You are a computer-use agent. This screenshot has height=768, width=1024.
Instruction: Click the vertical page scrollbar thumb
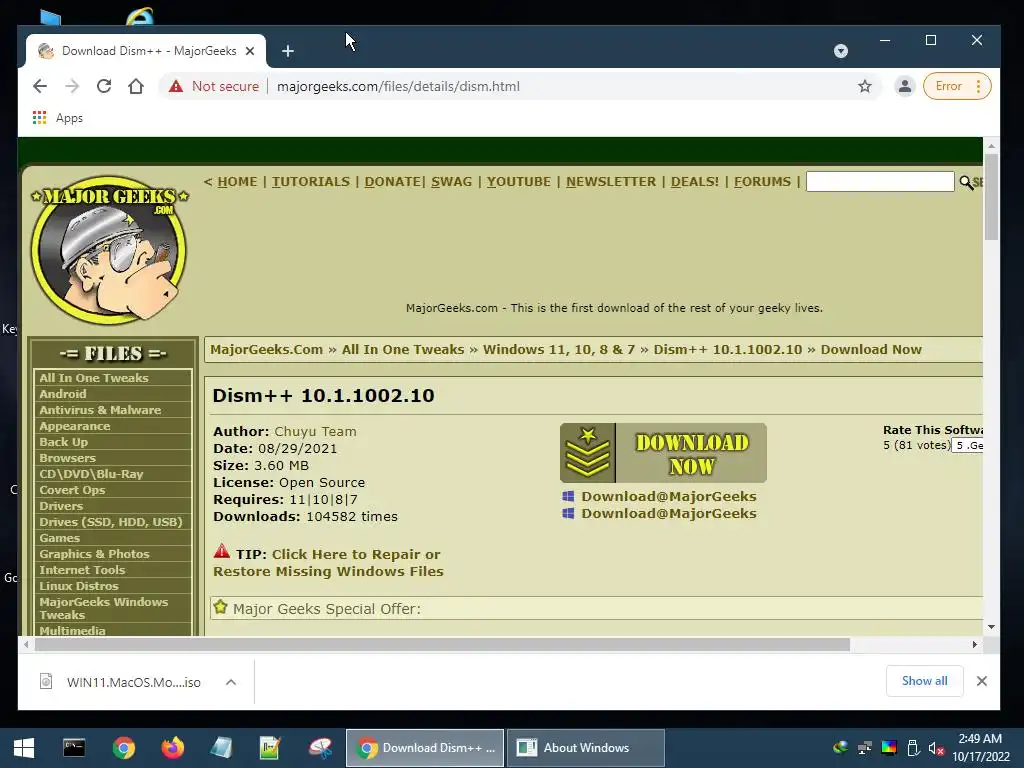[x=991, y=197]
